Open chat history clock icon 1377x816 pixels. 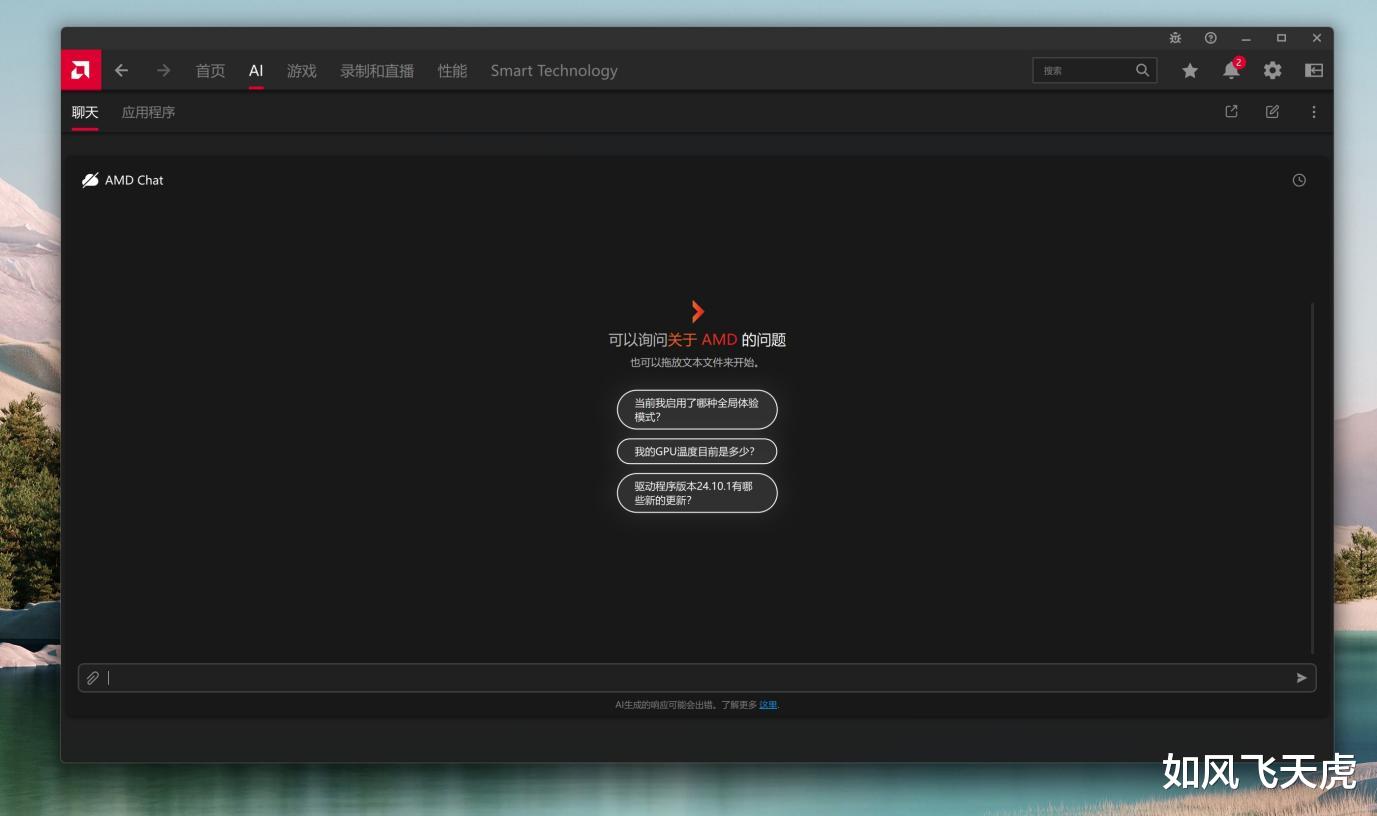pos(1299,180)
